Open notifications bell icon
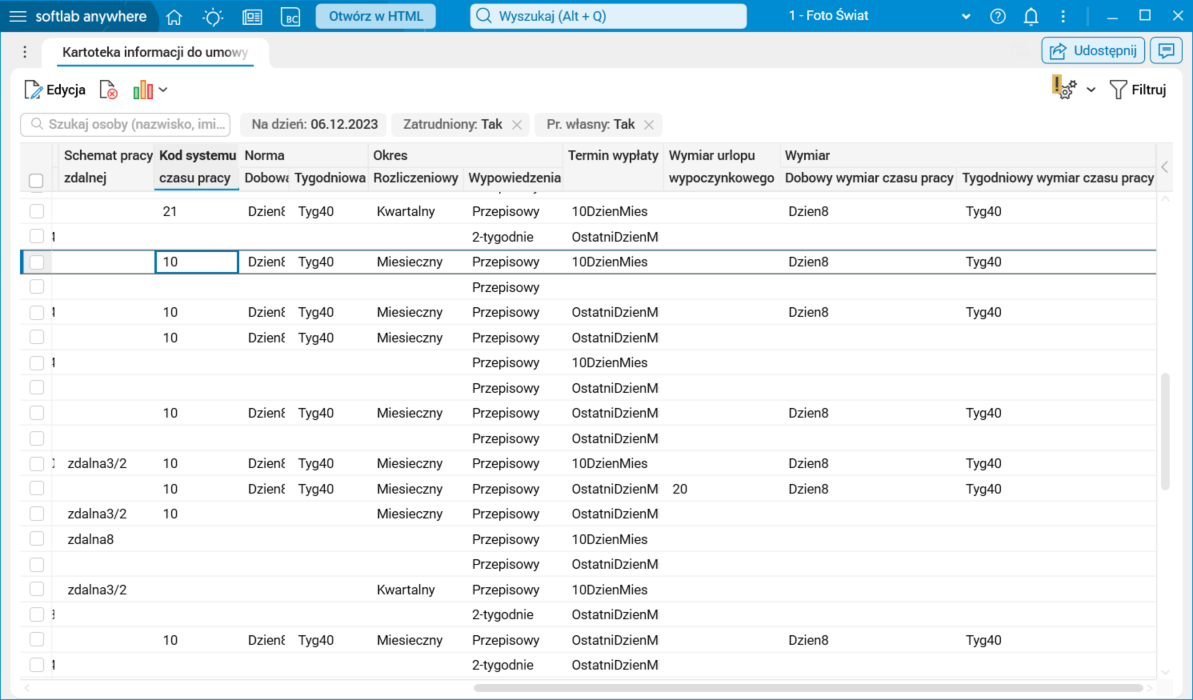The height and width of the screenshot is (700, 1193). click(x=1031, y=16)
